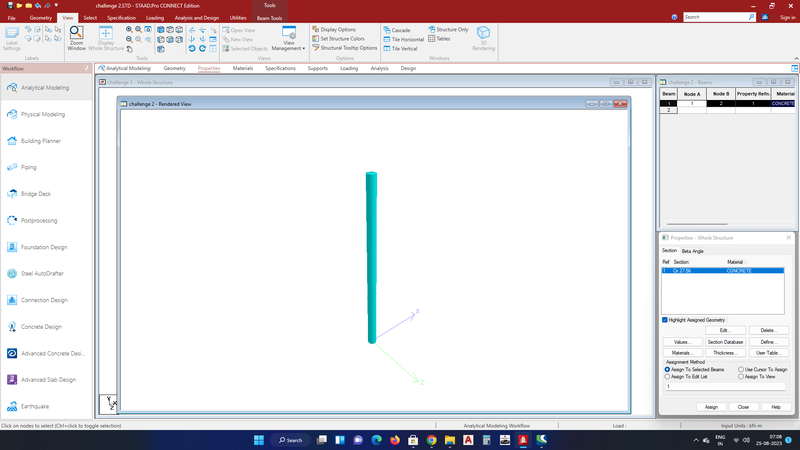This screenshot has height=450, width=800.
Task: Switch to the Beta Angle tab
Action: (x=692, y=251)
